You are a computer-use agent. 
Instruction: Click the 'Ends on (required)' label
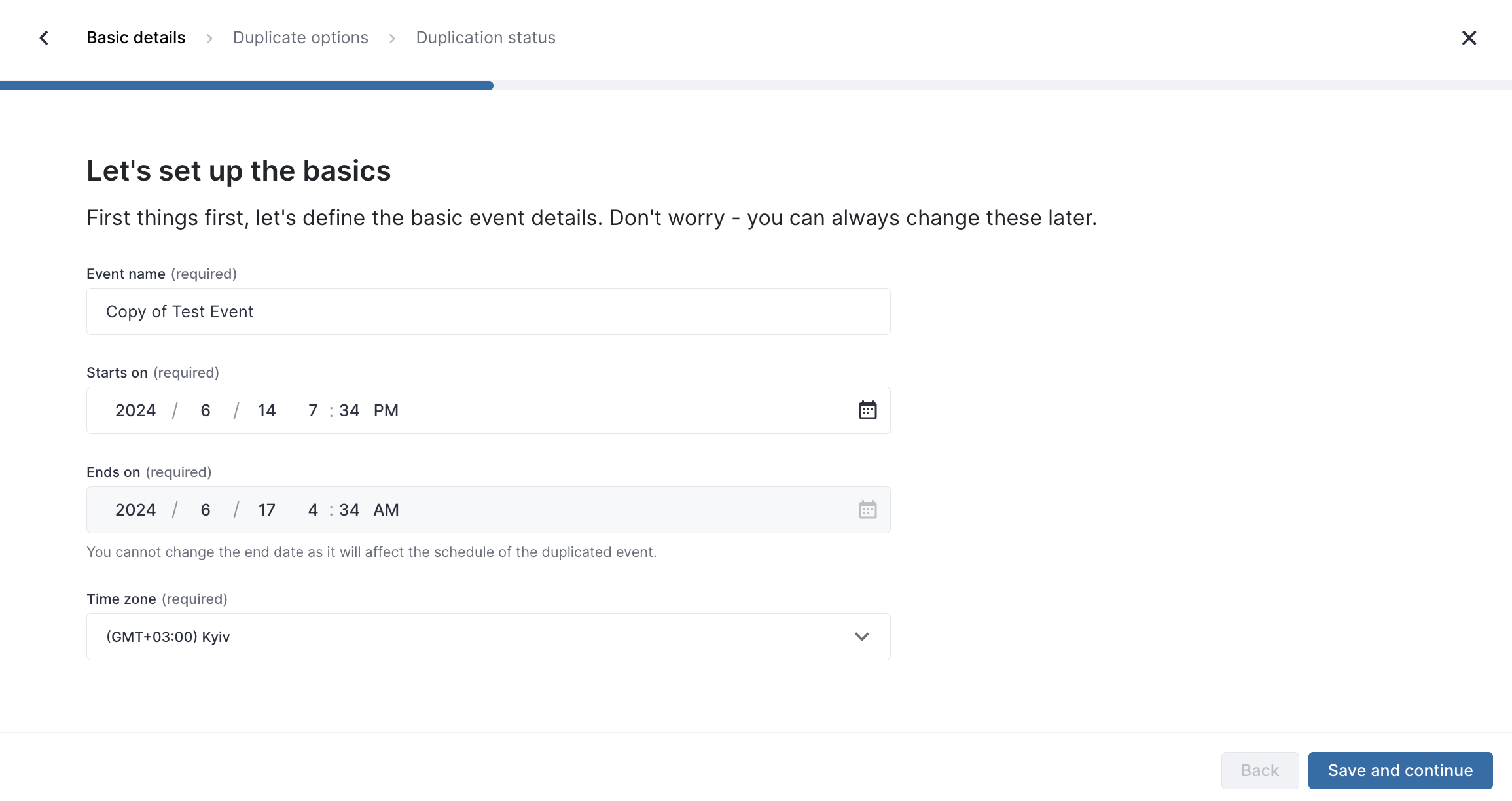[149, 472]
